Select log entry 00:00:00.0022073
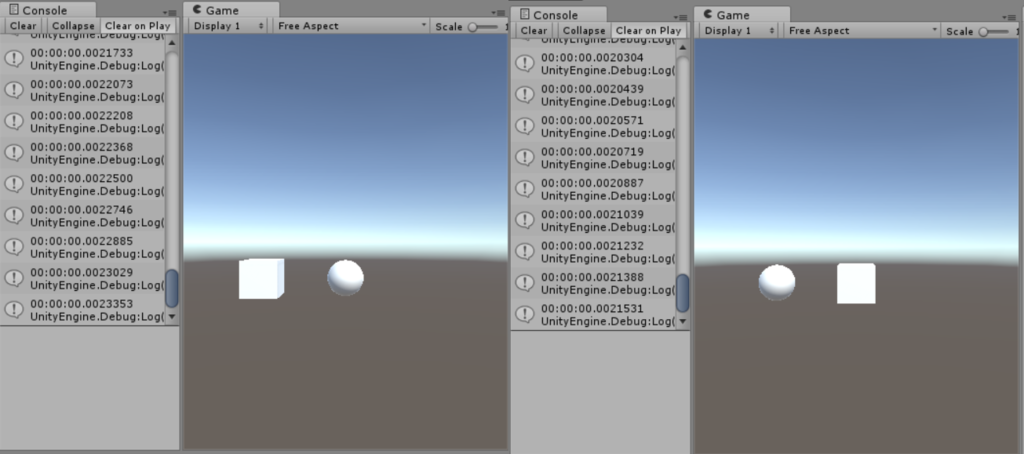This screenshot has height=454, width=1024. tap(83, 90)
